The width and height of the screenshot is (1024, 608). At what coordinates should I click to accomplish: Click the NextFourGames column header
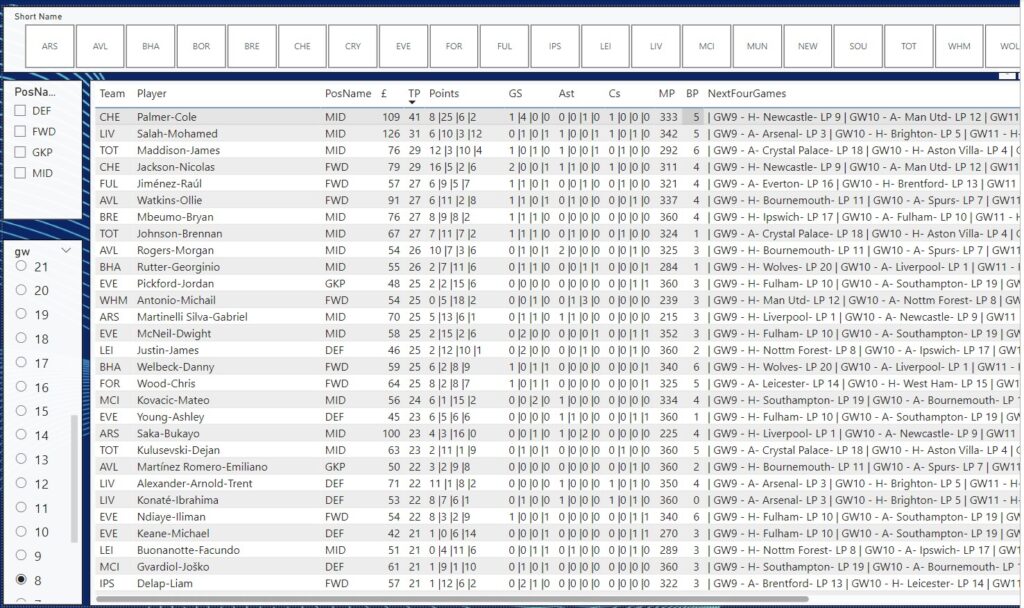click(x=746, y=93)
